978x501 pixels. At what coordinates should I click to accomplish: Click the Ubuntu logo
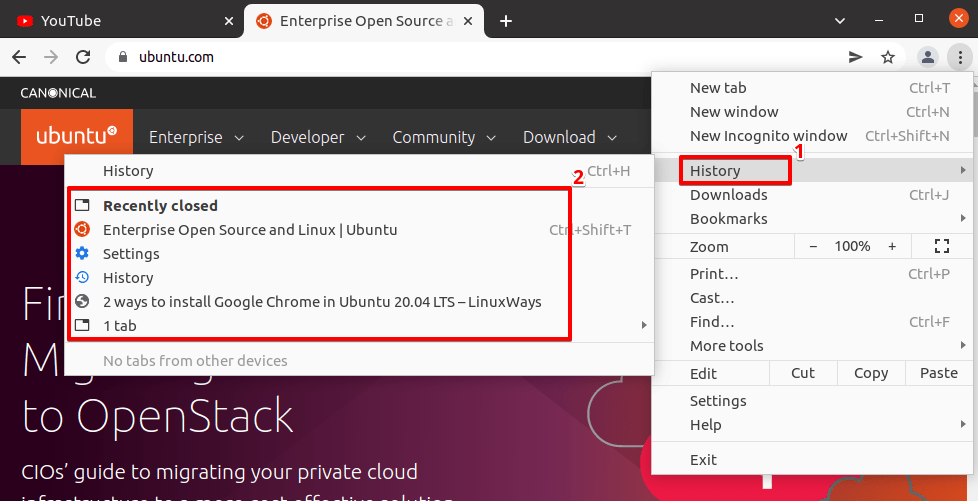click(77, 136)
